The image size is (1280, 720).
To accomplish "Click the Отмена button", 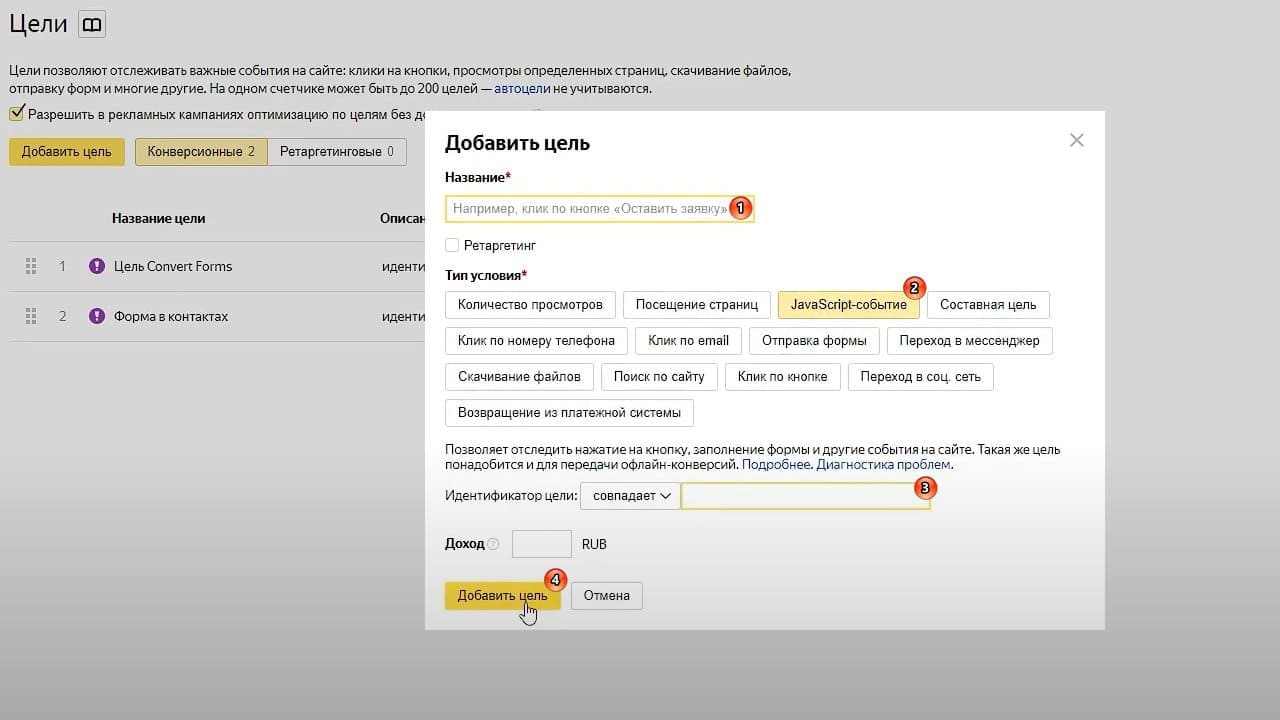I will (x=607, y=596).
